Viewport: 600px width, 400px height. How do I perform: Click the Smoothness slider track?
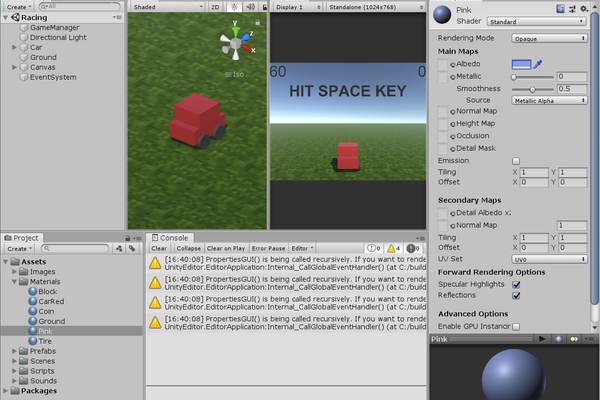[x=533, y=89]
